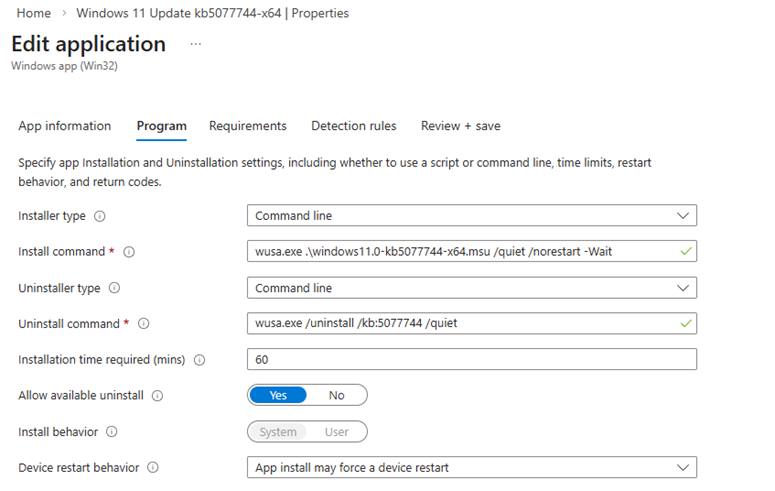Open the Detection rules tab
Screen dimensions: 775x491
click(x=353, y=126)
